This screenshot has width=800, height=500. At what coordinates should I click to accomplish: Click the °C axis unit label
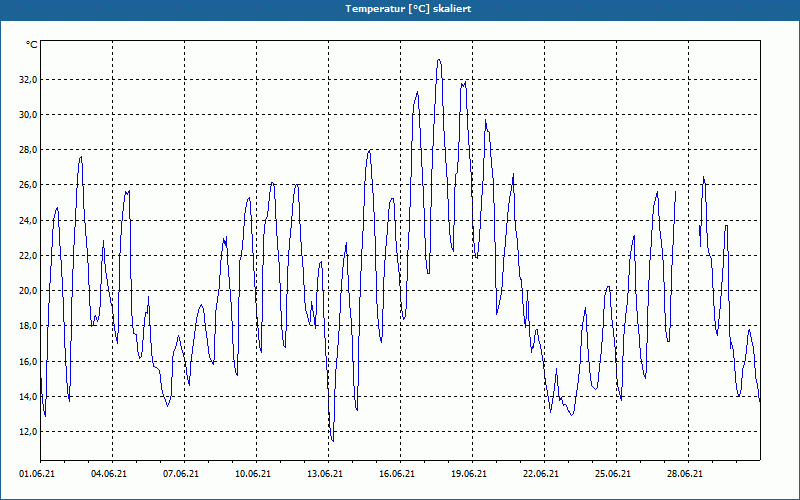click(x=32, y=45)
